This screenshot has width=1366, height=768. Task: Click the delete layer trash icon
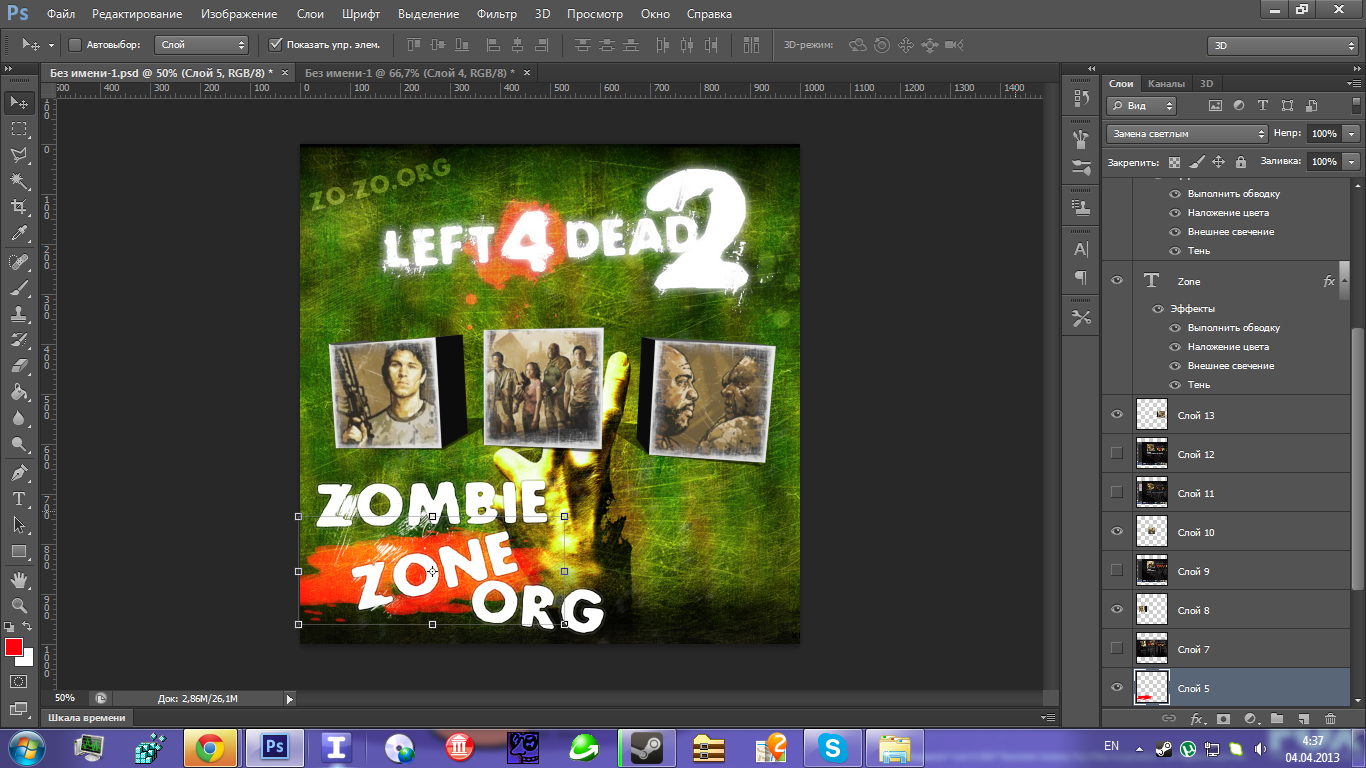pyautogui.click(x=1330, y=718)
